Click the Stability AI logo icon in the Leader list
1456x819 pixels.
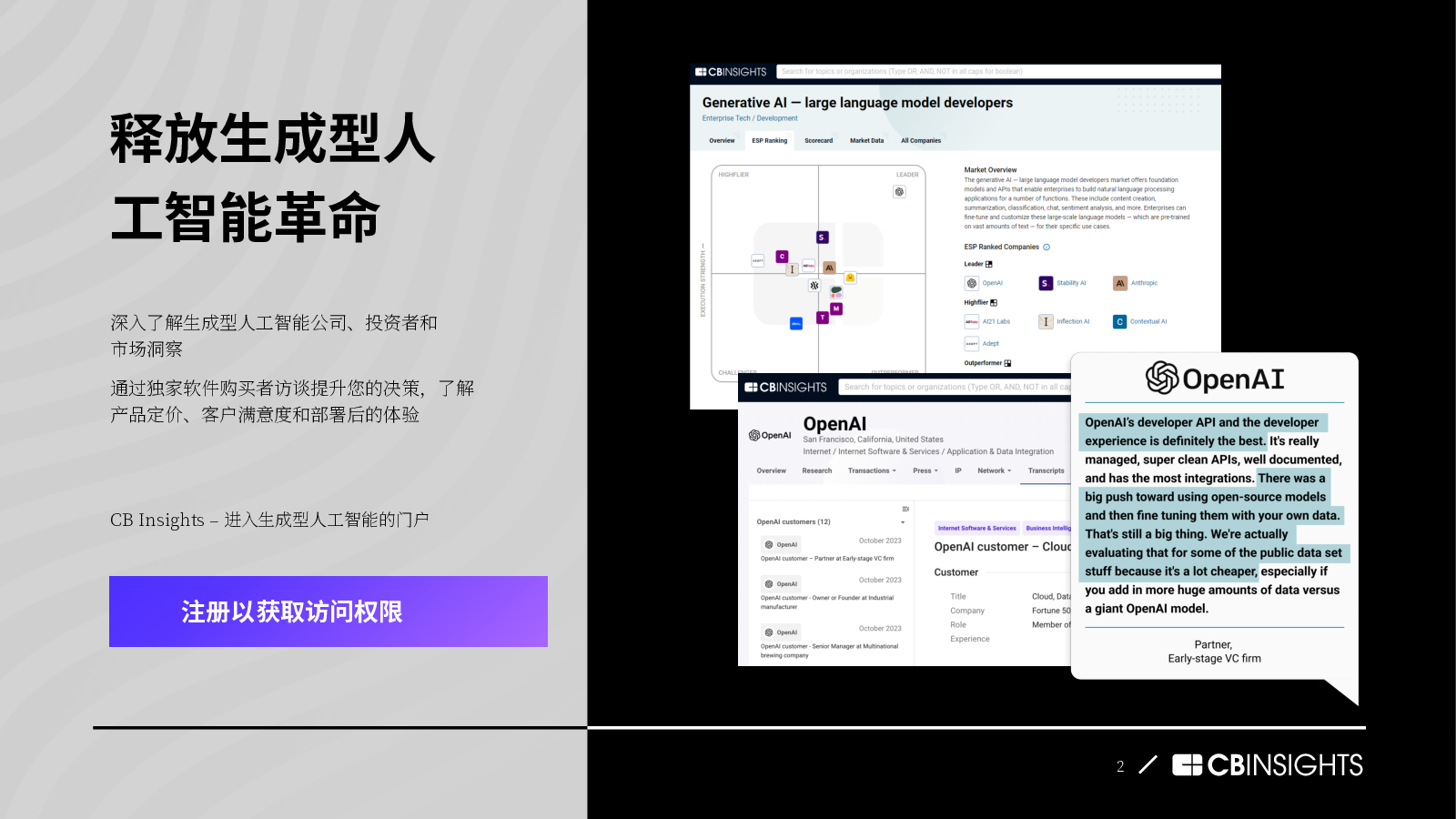1046,284
